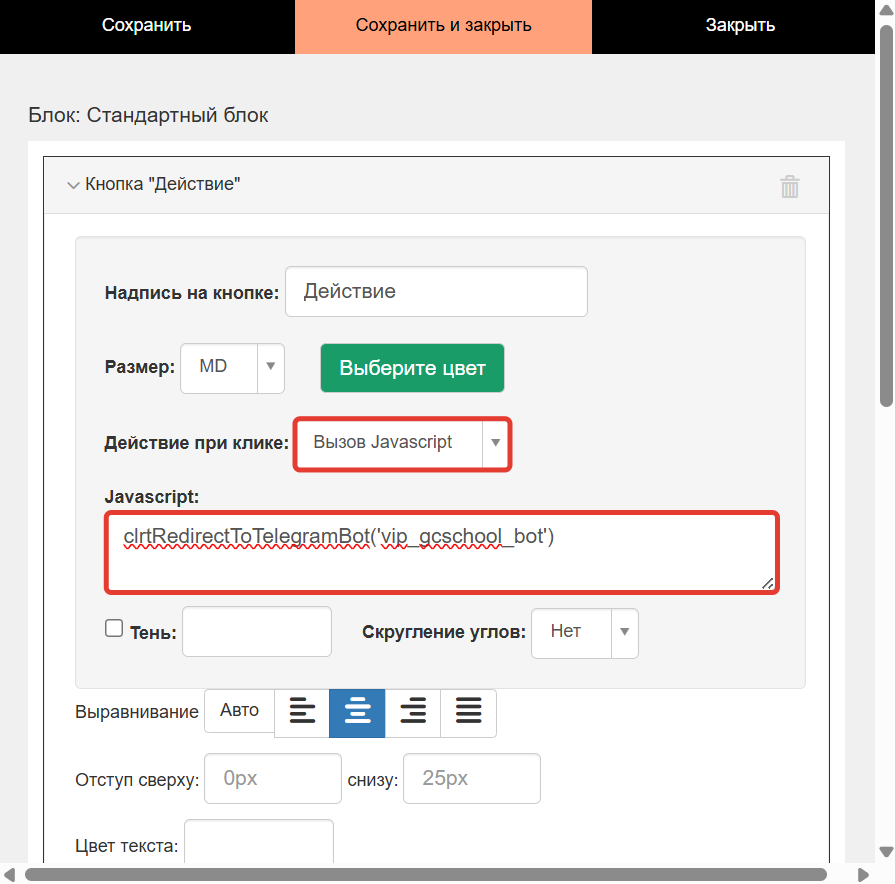Select the left alignment icon
The height and width of the screenshot is (884, 895).
click(301, 713)
